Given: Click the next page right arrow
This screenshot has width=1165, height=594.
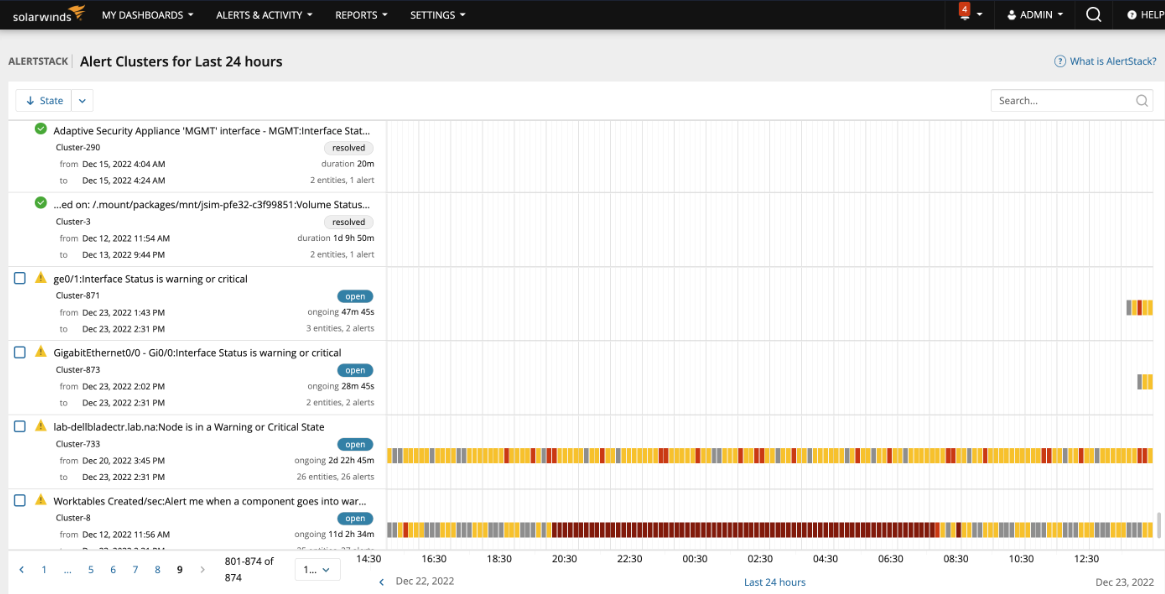Looking at the screenshot, I should coord(203,569).
